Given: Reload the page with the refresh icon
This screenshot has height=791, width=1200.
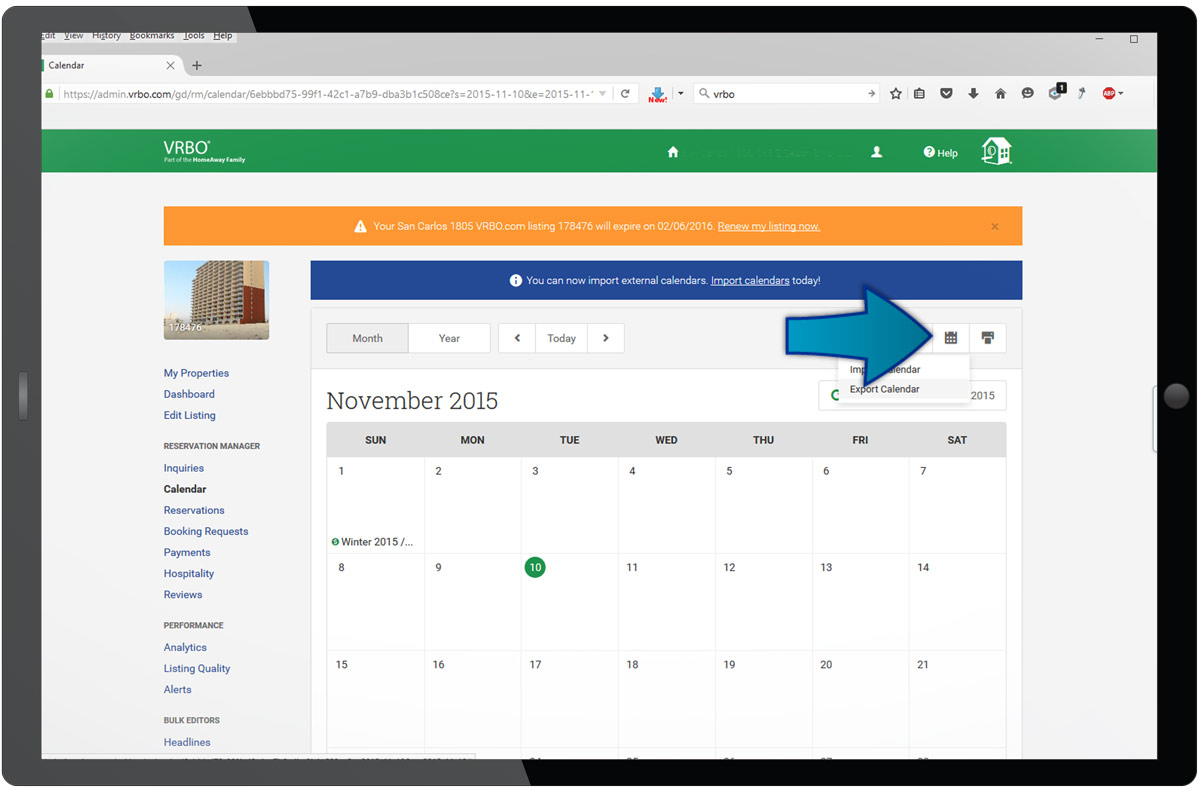Looking at the screenshot, I should click(x=625, y=94).
